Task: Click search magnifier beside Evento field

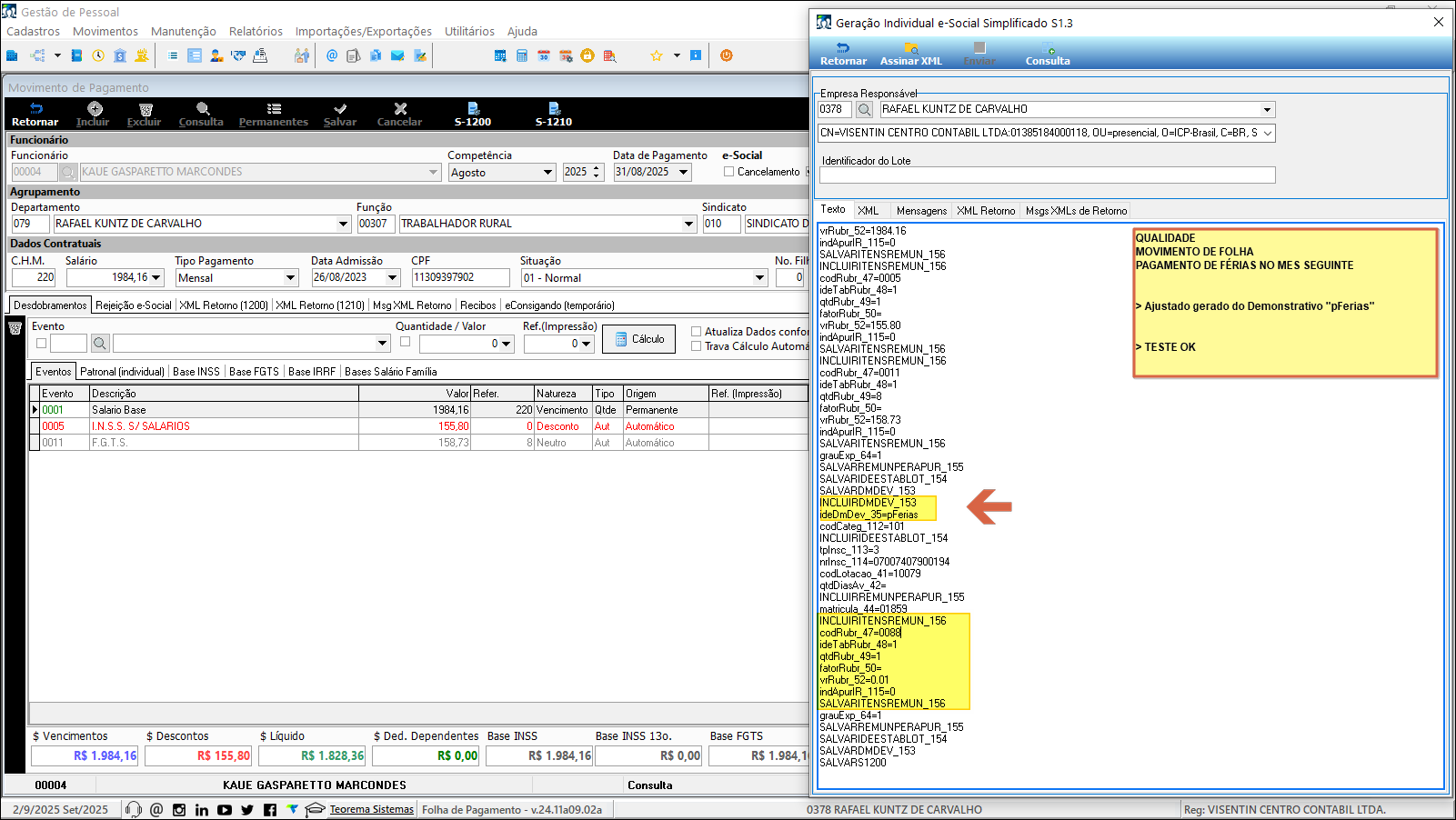Action: 100,343
